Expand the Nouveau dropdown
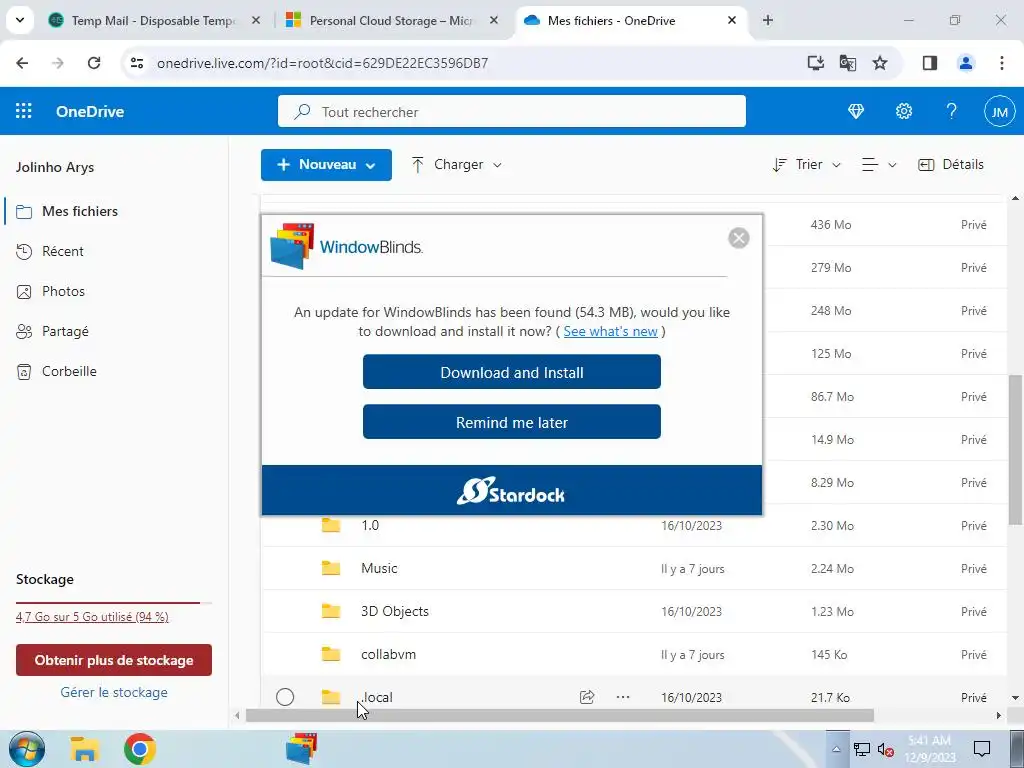1024x768 pixels. click(326, 165)
